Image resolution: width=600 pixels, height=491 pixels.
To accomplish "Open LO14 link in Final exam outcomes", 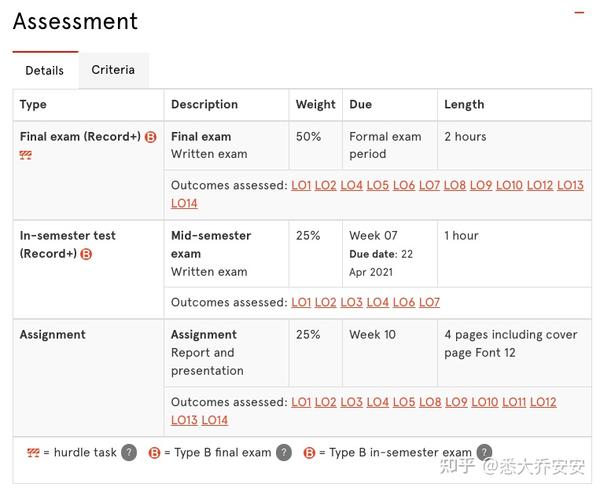I will 184,203.
